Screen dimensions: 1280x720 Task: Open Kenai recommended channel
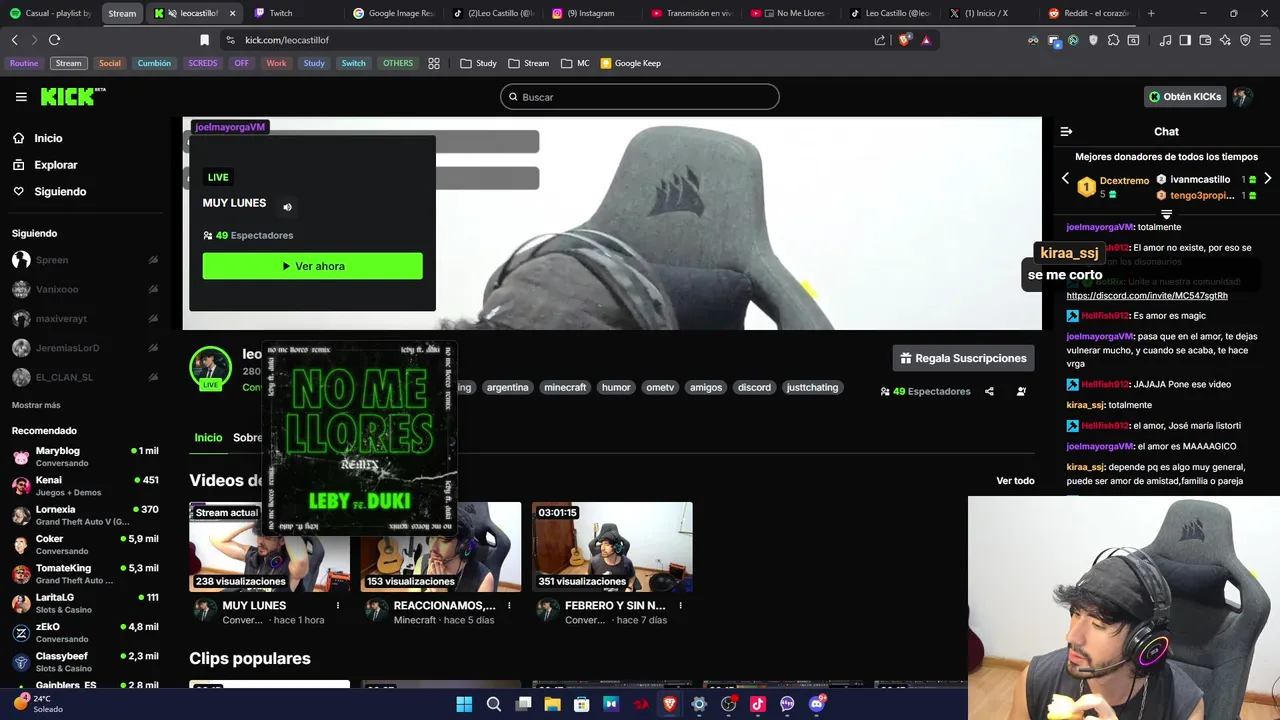(x=84, y=485)
